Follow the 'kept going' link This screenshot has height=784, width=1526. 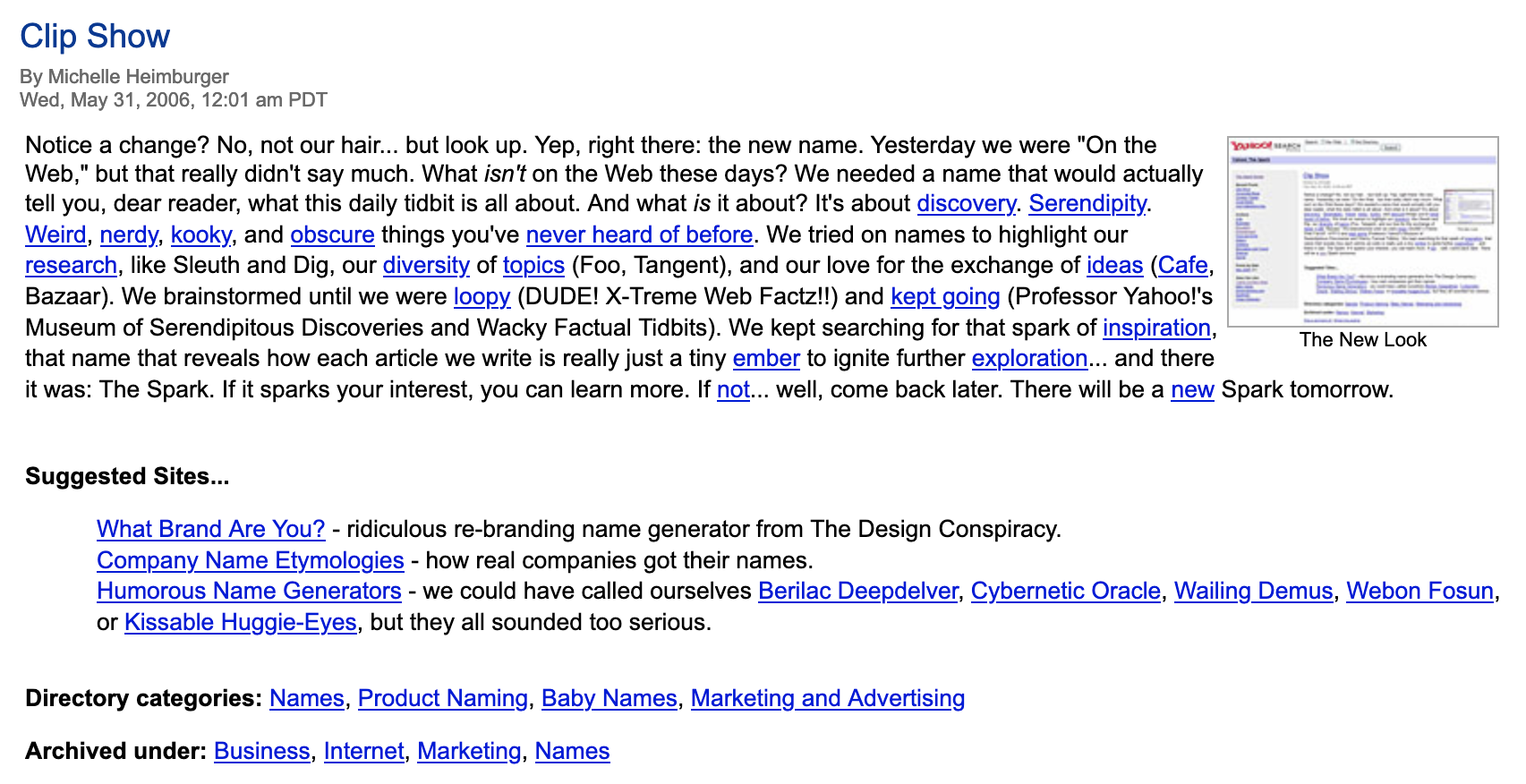click(945, 296)
